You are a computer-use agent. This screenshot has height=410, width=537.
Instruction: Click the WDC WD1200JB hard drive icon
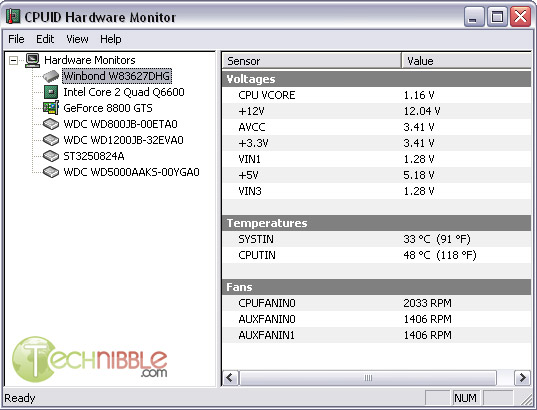pyautogui.click(x=51, y=140)
